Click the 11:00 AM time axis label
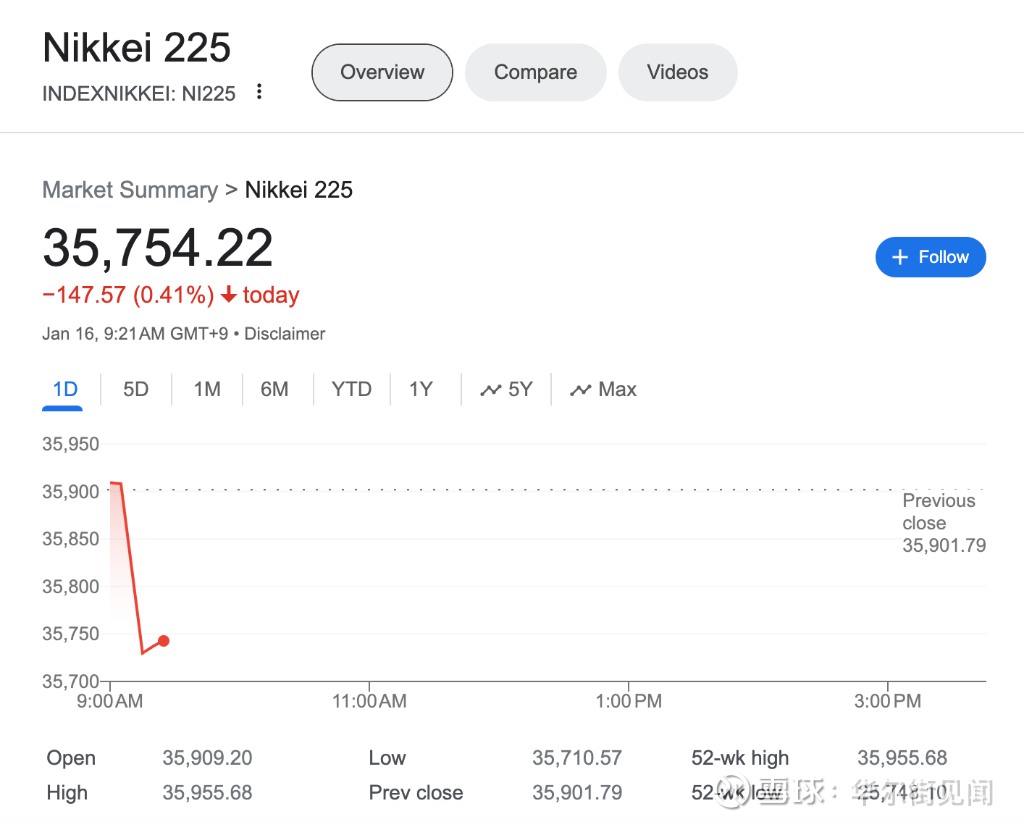The height and width of the screenshot is (824, 1024). click(369, 701)
